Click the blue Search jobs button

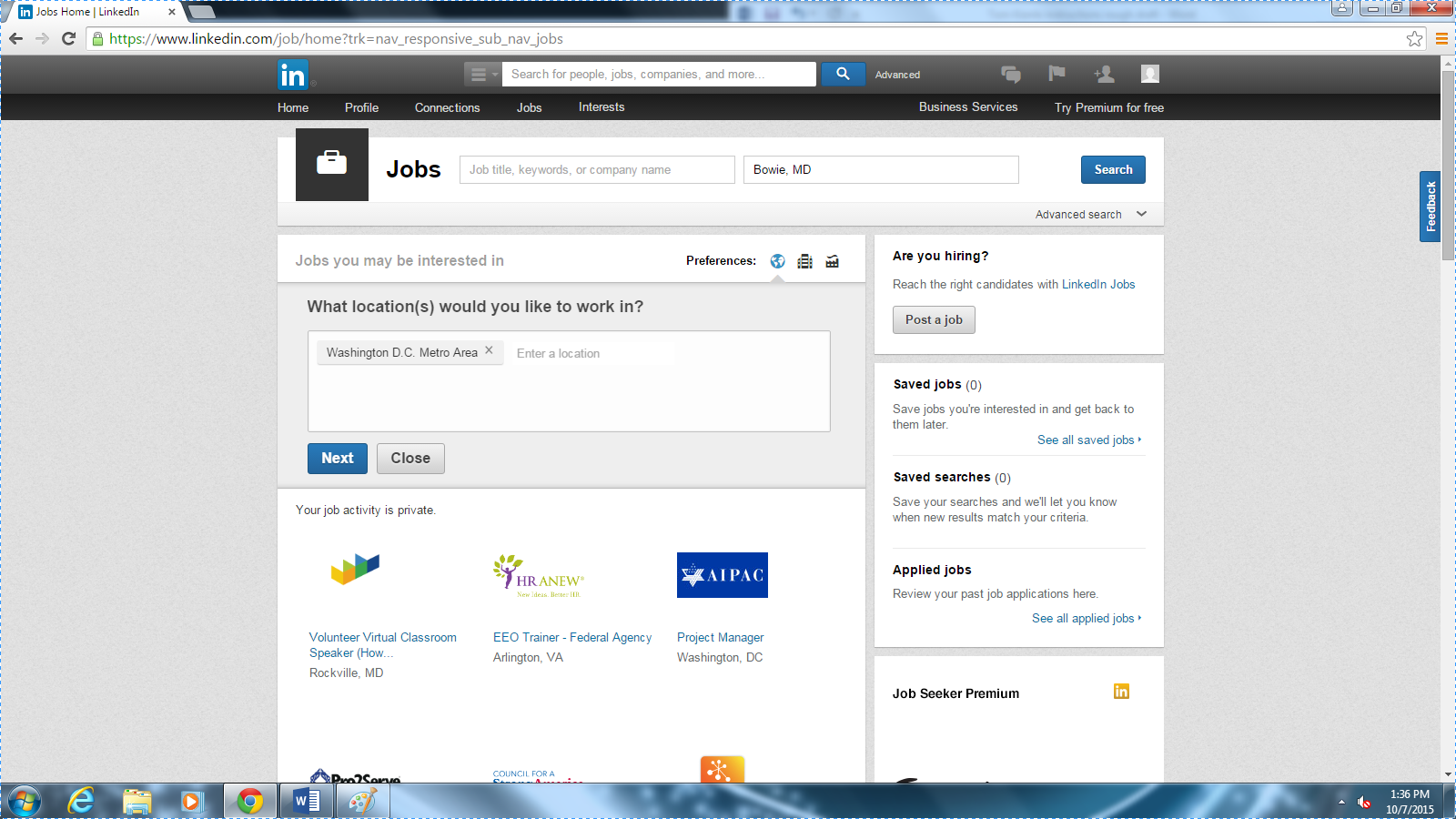click(1113, 169)
